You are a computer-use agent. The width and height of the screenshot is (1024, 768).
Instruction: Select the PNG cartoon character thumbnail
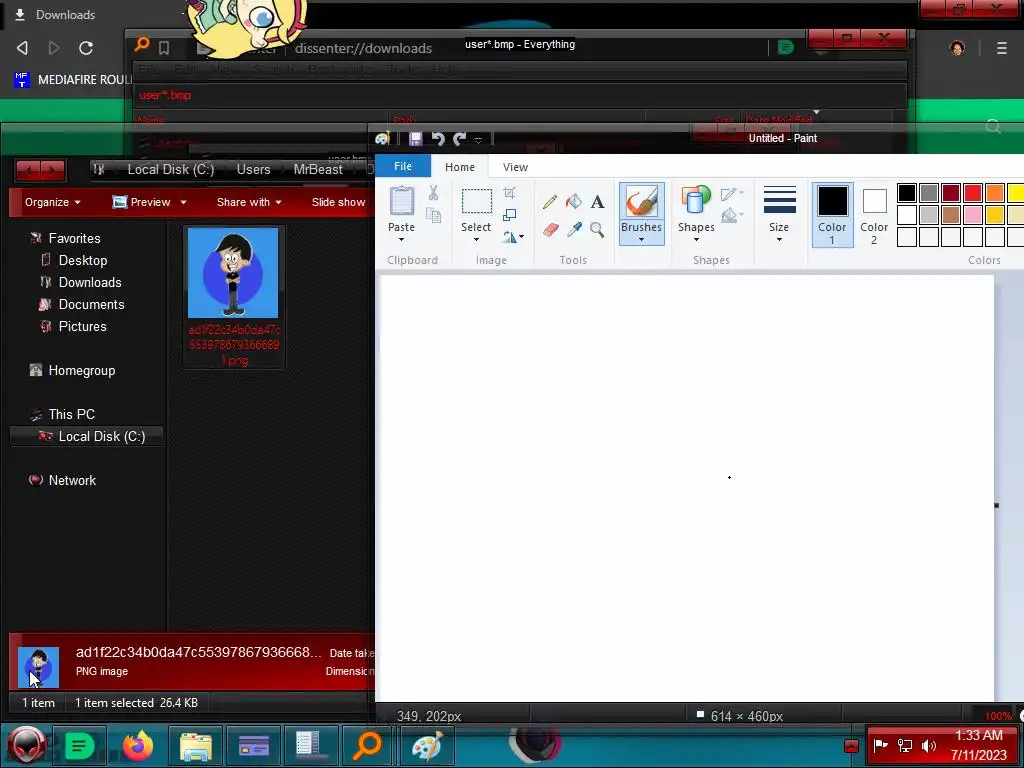233,273
